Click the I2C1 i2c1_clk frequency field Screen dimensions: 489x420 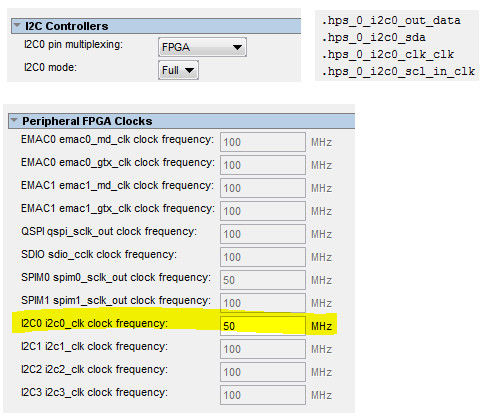(263, 349)
